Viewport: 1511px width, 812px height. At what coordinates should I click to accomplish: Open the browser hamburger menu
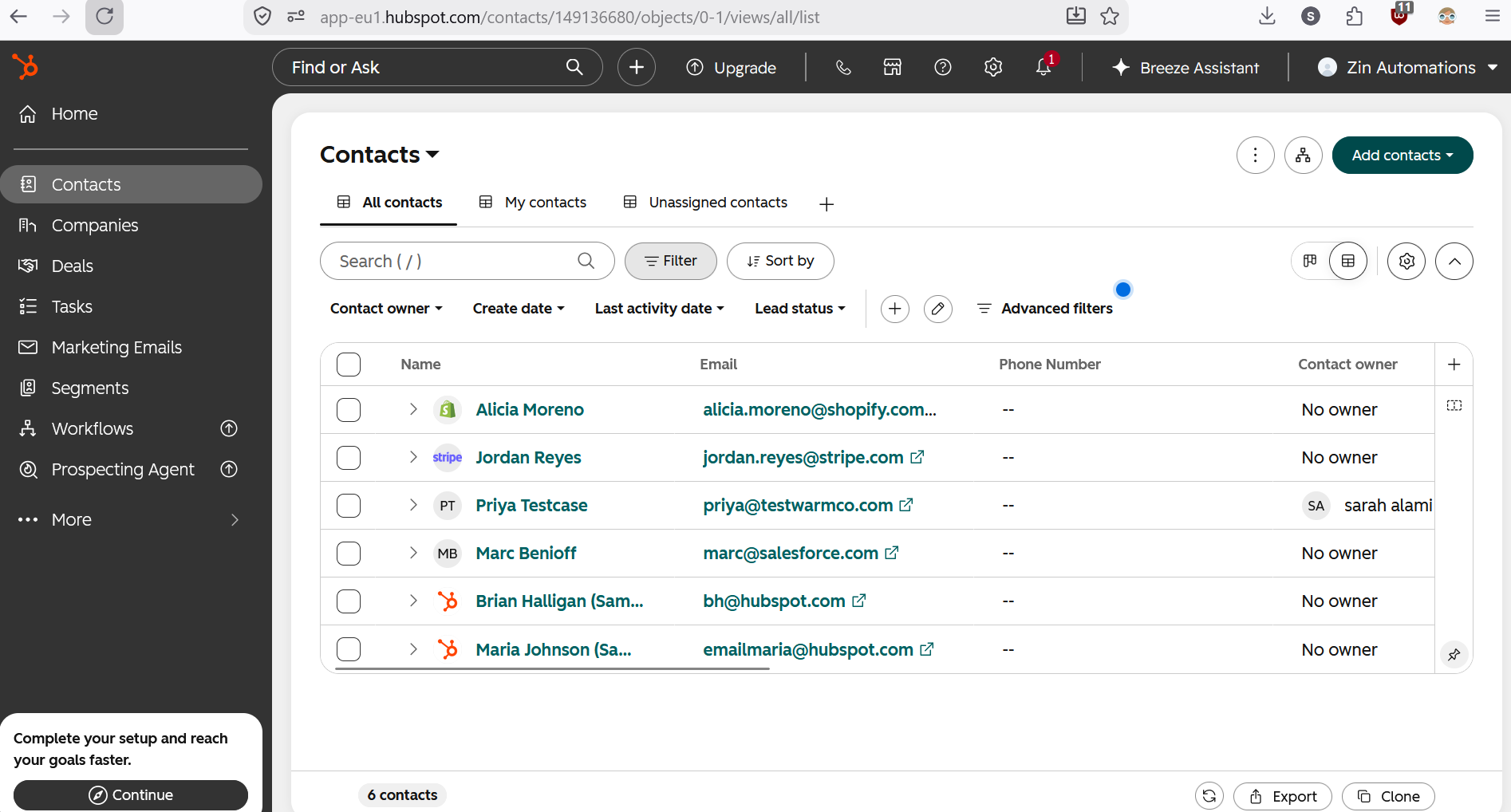coord(1493,17)
